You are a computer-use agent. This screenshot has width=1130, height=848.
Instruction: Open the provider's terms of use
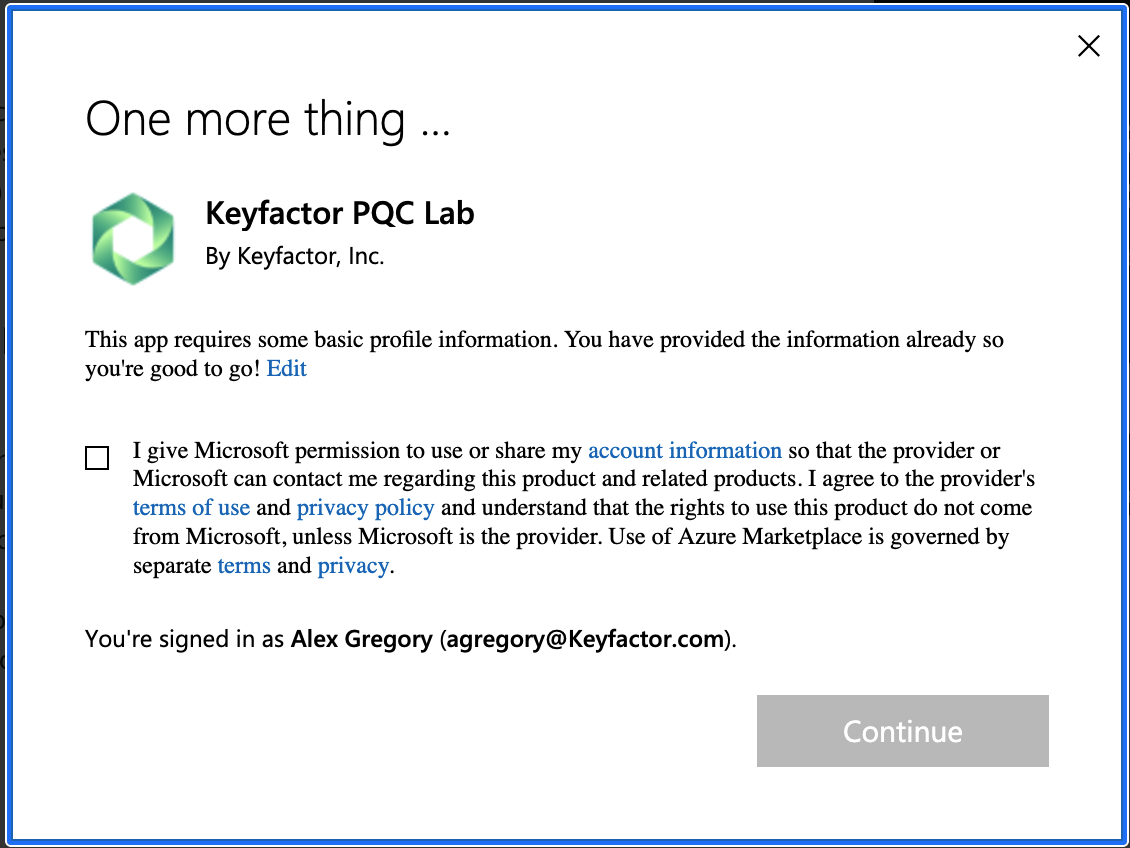[191, 507]
